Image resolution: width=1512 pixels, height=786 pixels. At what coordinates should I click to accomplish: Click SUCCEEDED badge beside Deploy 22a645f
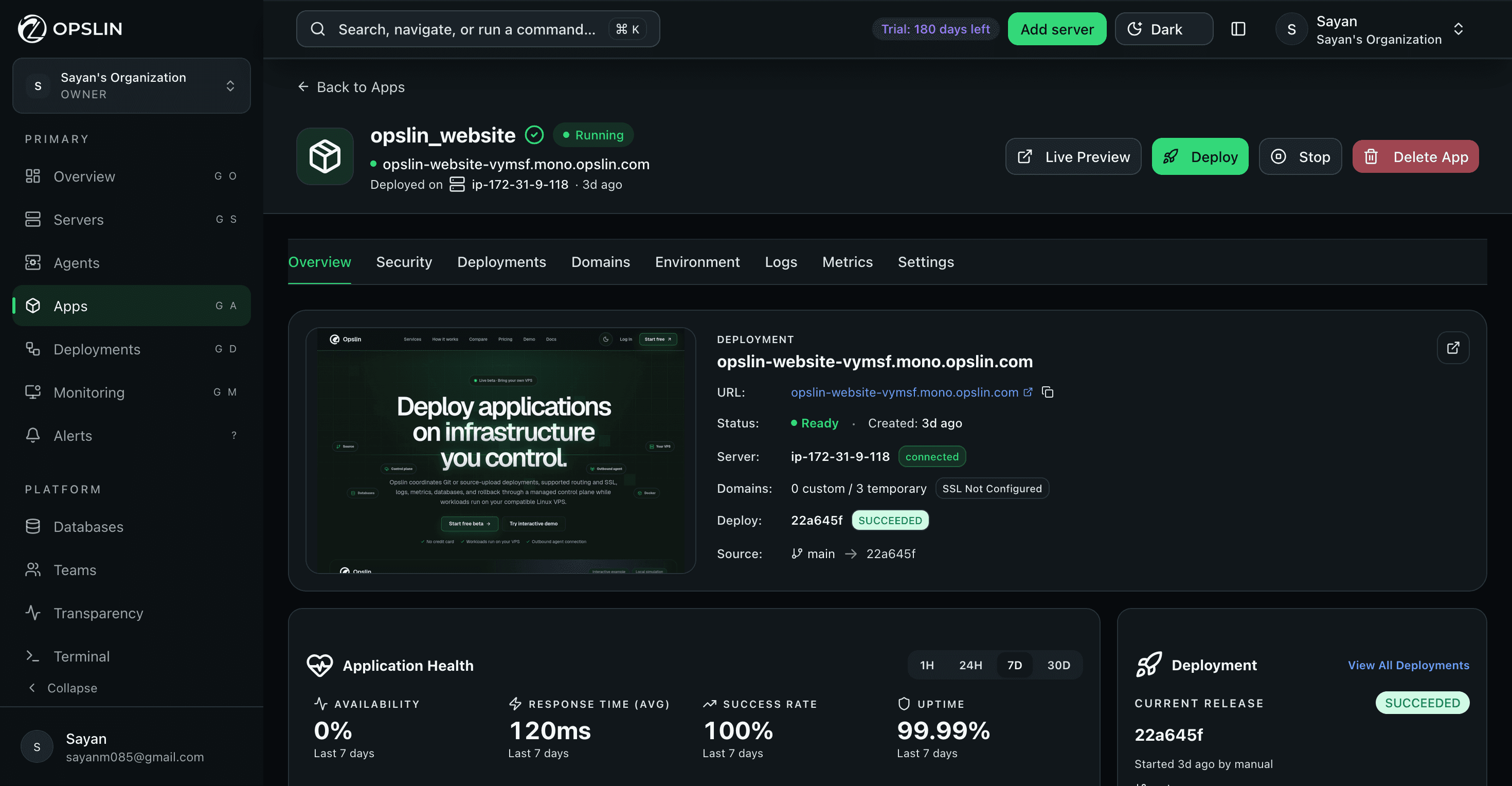(890, 521)
